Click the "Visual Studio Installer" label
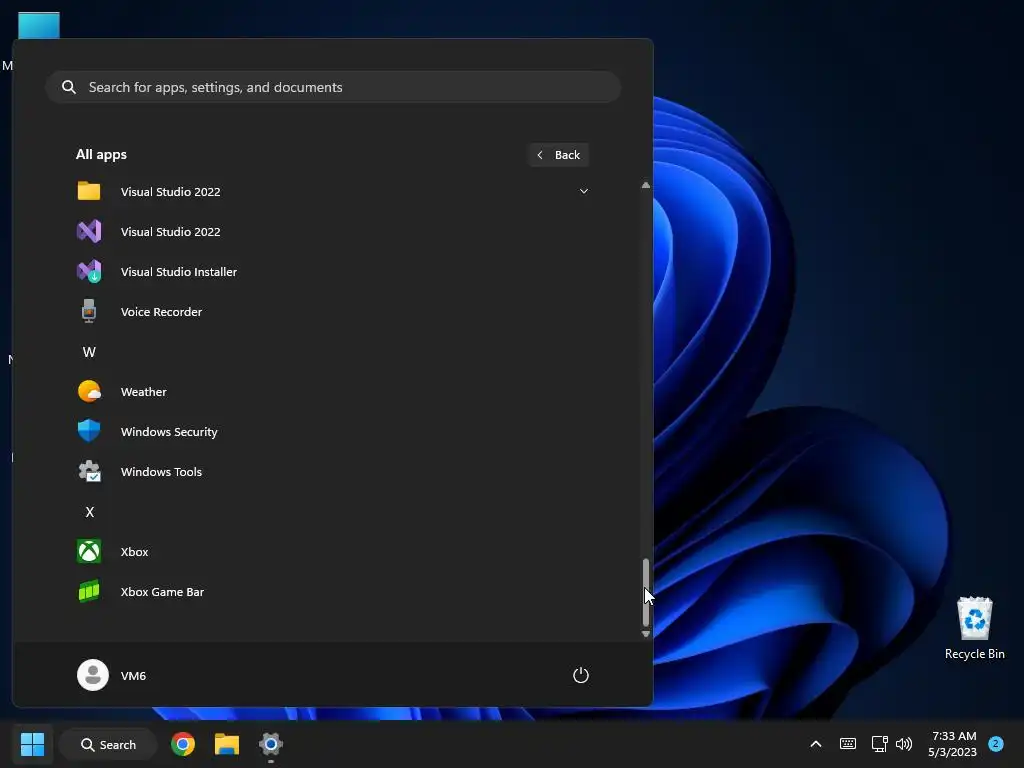Viewport: 1024px width, 768px height. pyautogui.click(x=178, y=272)
